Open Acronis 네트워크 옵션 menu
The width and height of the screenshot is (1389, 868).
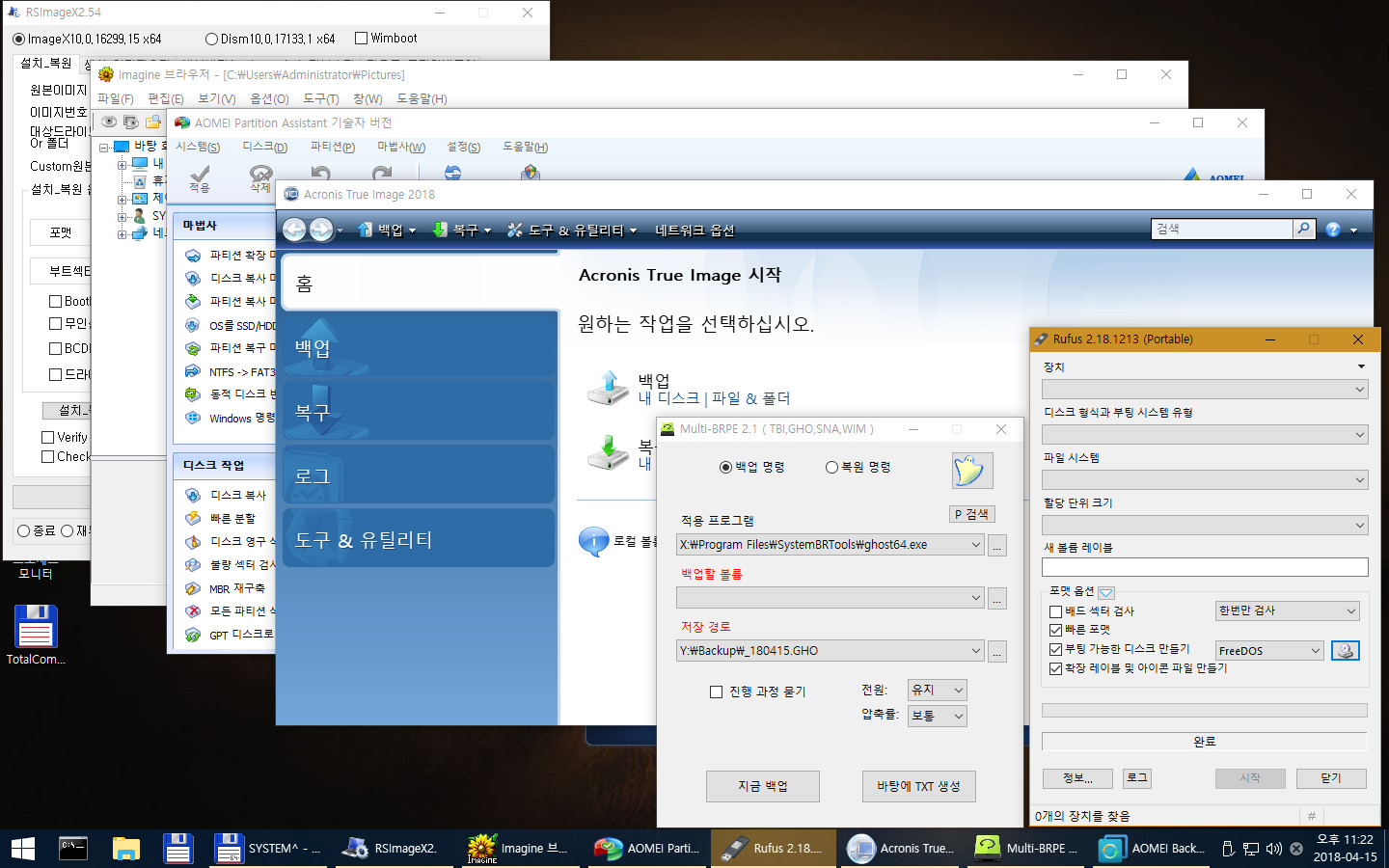point(694,230)
